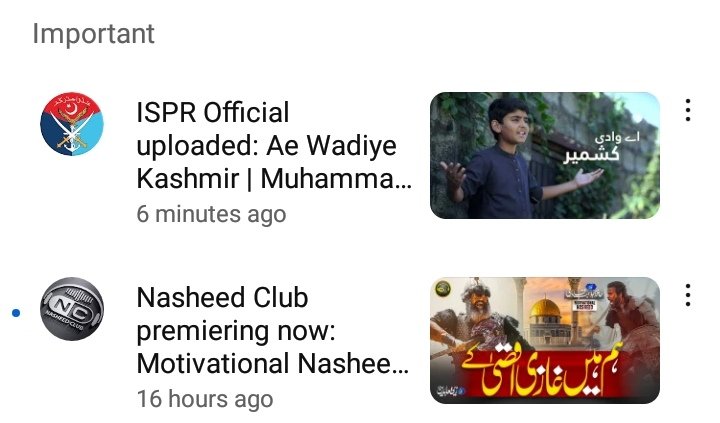Select yellow Urdu banner on Nasheed thumbnail
The width and height of the screenshot is (720, 423).
[x=546, y=376]
